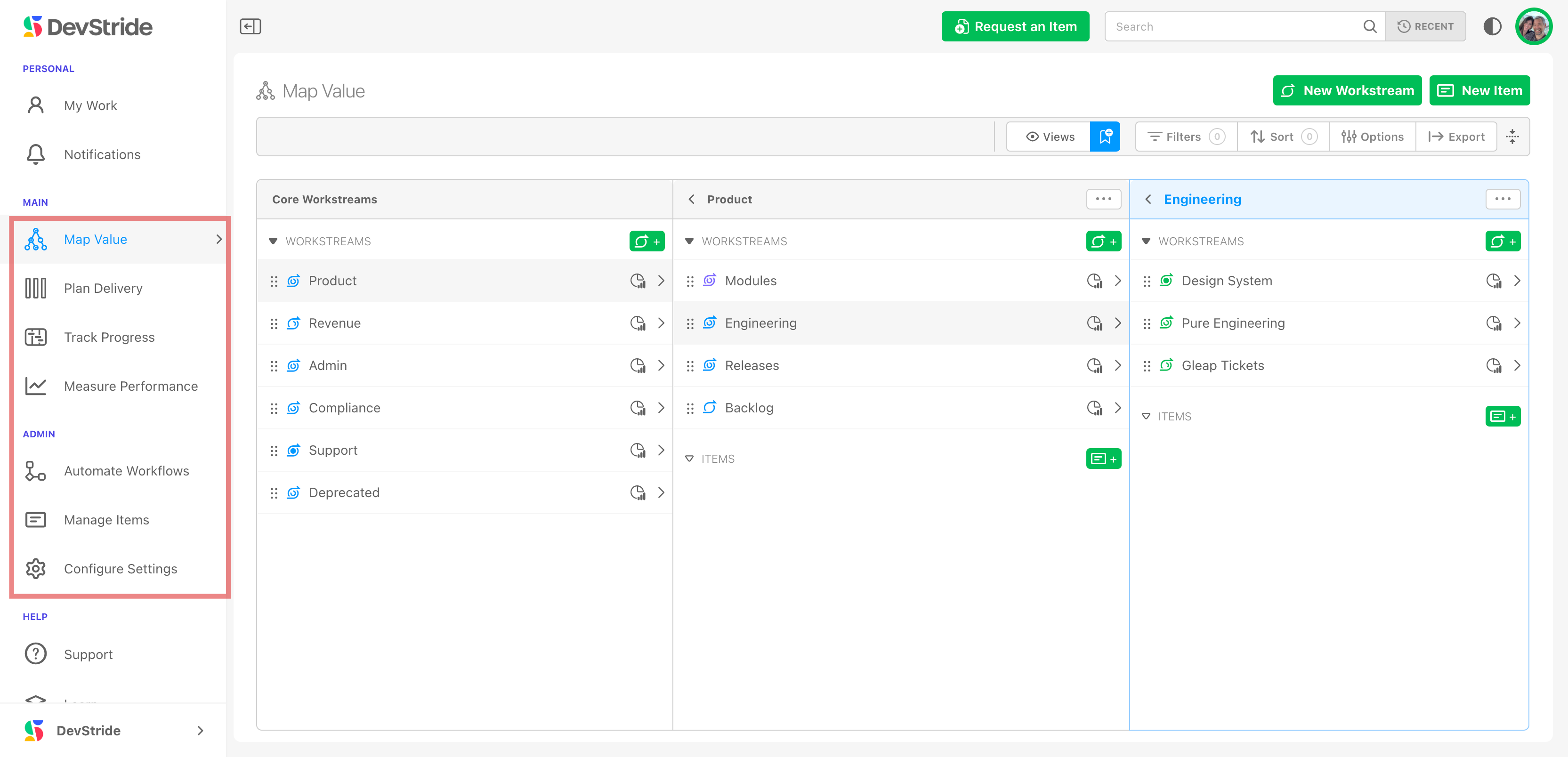Click Request an Item button
Viewport: 1568px width, 757px height.
click(x=1015, y=26)
